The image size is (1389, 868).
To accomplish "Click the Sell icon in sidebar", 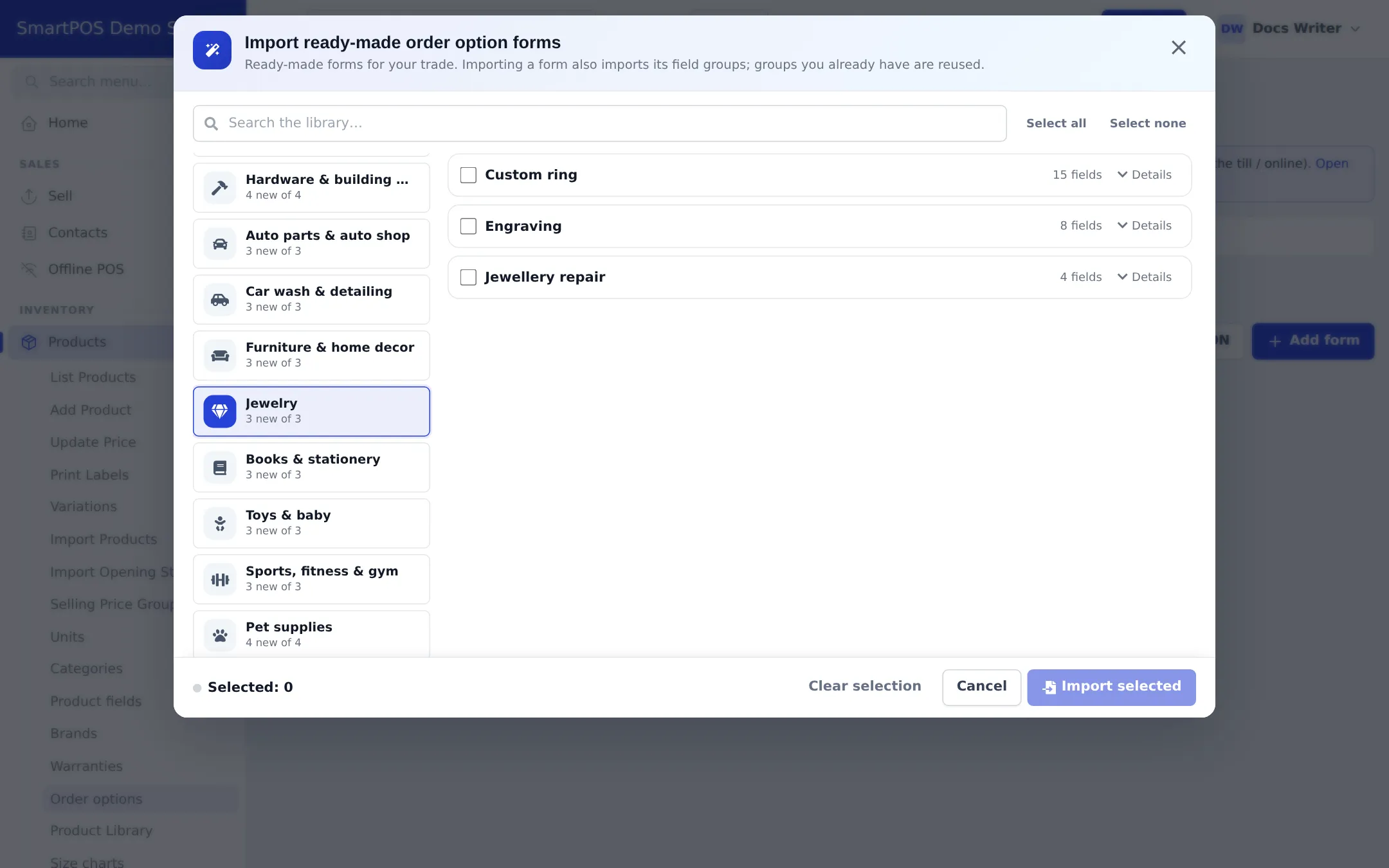I will (x=29, y=196).
